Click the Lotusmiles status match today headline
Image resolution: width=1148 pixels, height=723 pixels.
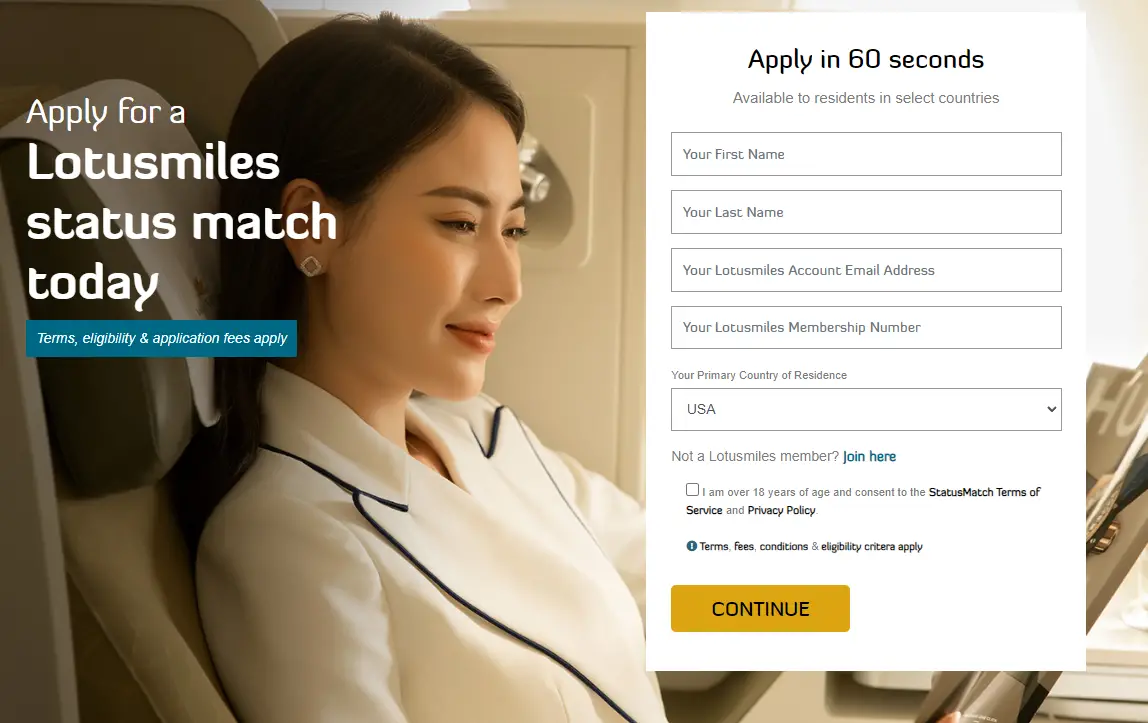(182, 223)
